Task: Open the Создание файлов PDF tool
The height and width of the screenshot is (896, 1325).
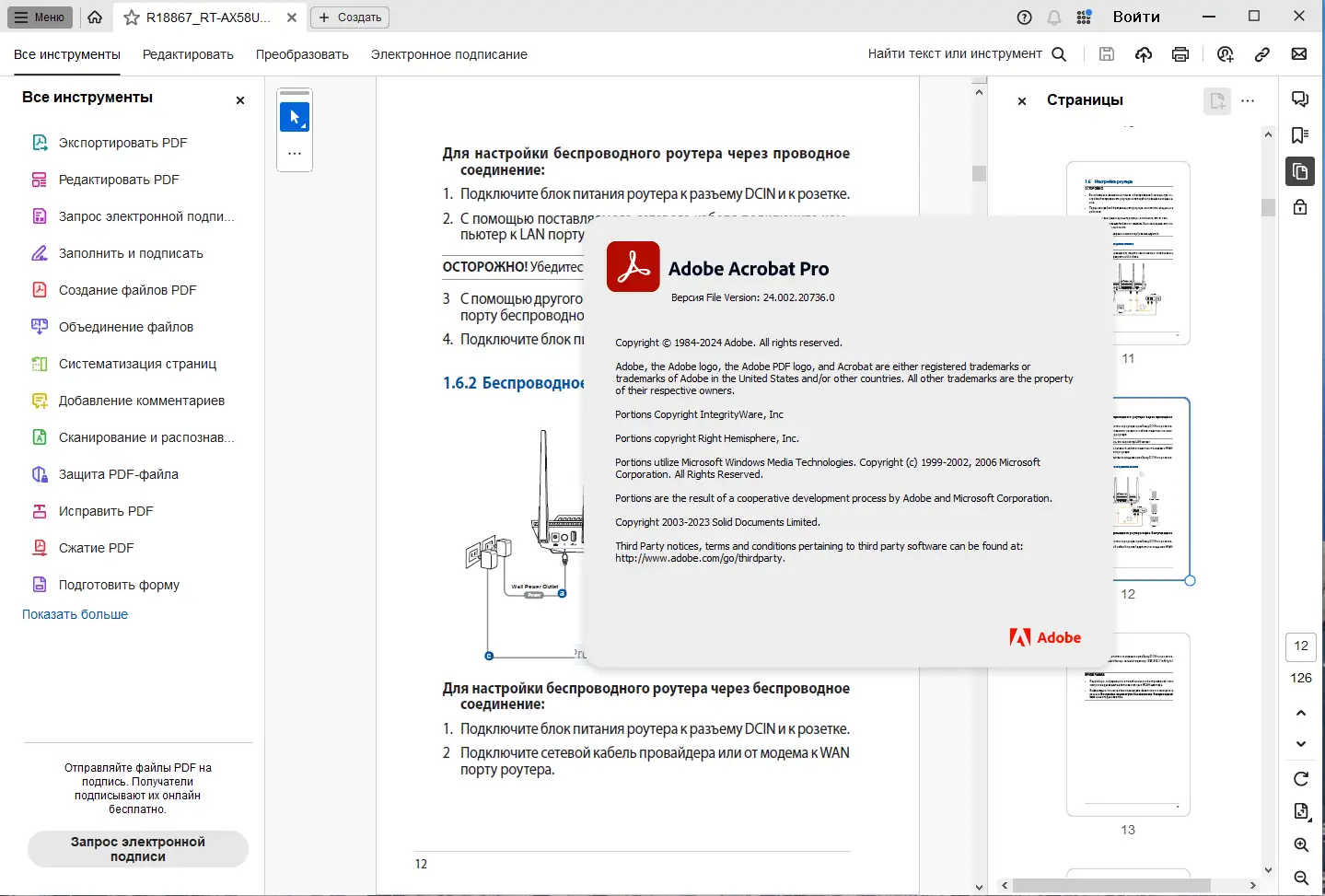Action: point(127,290)
